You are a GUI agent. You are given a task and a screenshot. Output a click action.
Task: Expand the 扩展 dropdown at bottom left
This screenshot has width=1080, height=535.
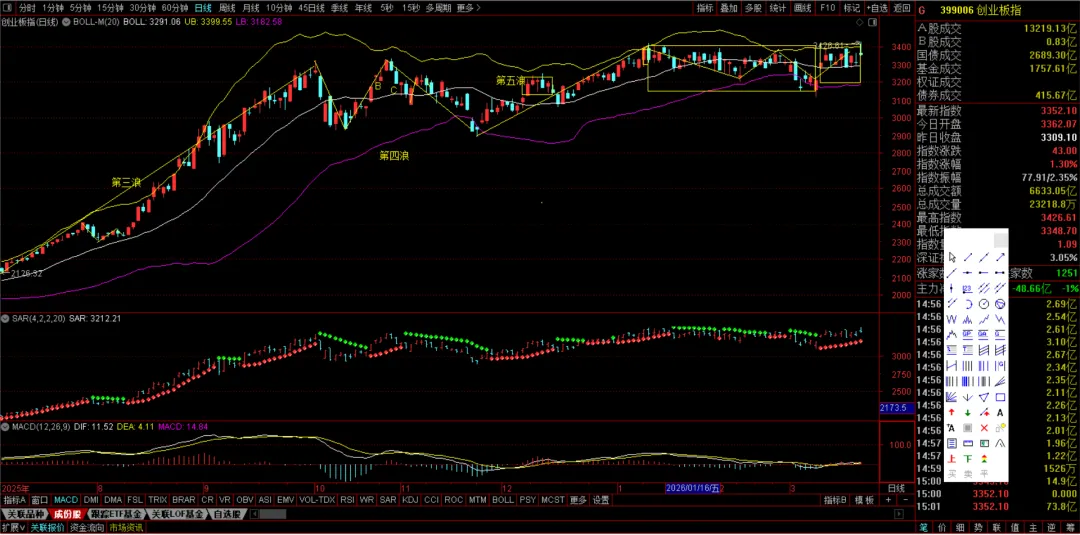click(x=13, y=528)
